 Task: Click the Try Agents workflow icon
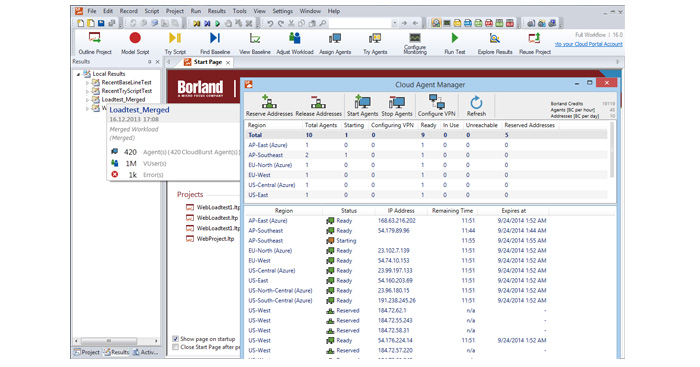click(x=375, y=38)
